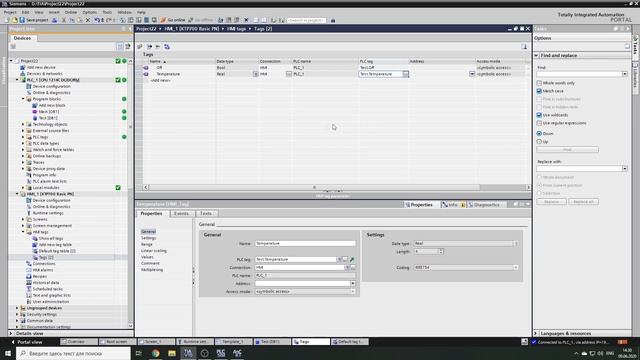Open User administration in project tree

click(x=51, y=302)
